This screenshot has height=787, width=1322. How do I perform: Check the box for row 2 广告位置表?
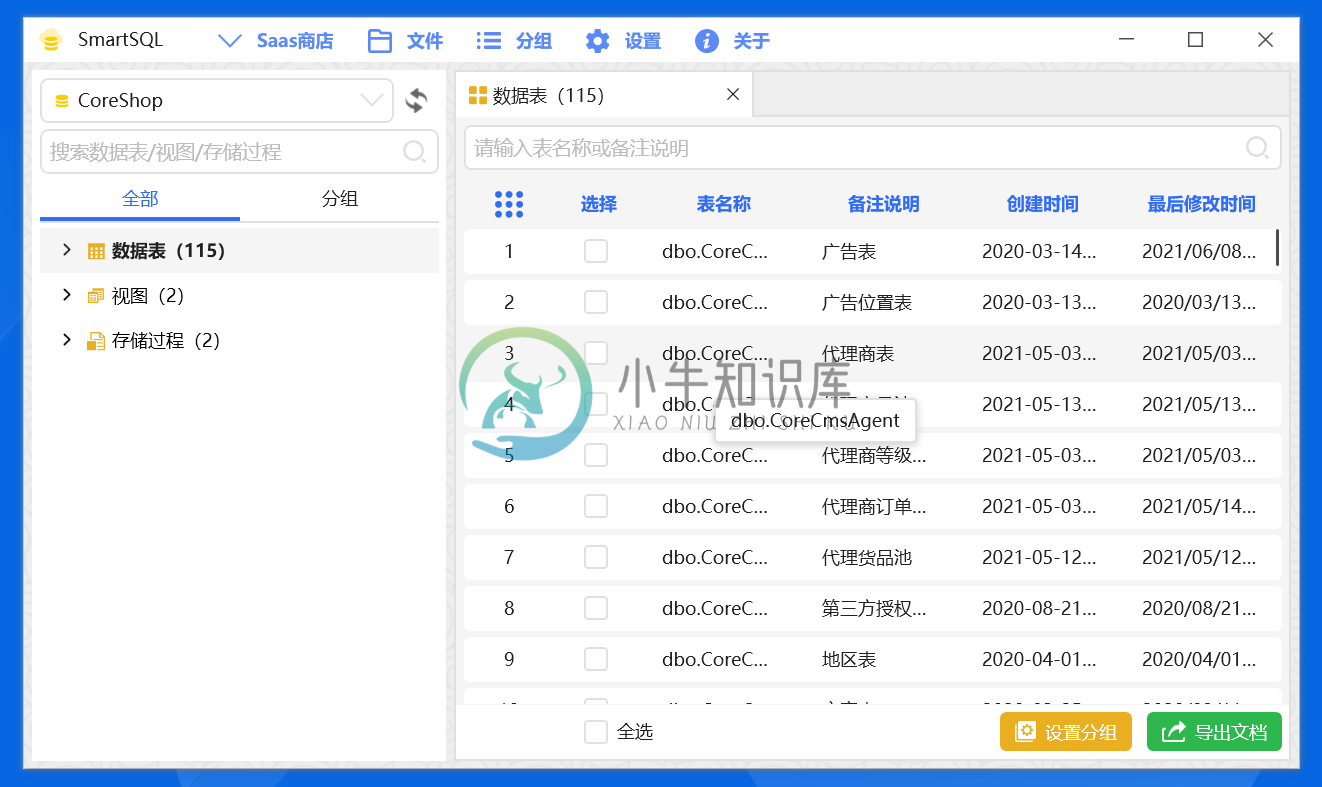coord(596,302)
